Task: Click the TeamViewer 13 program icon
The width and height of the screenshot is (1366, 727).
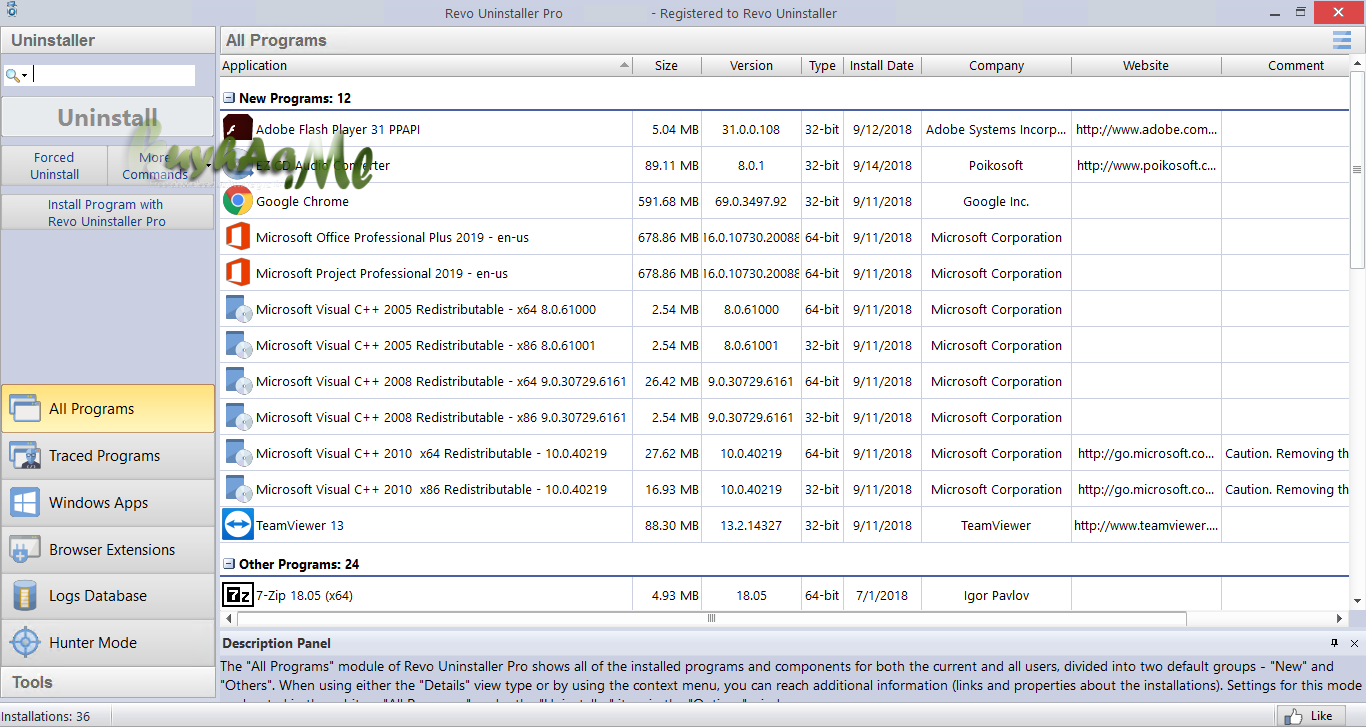Action: click(x=238, y=525)
